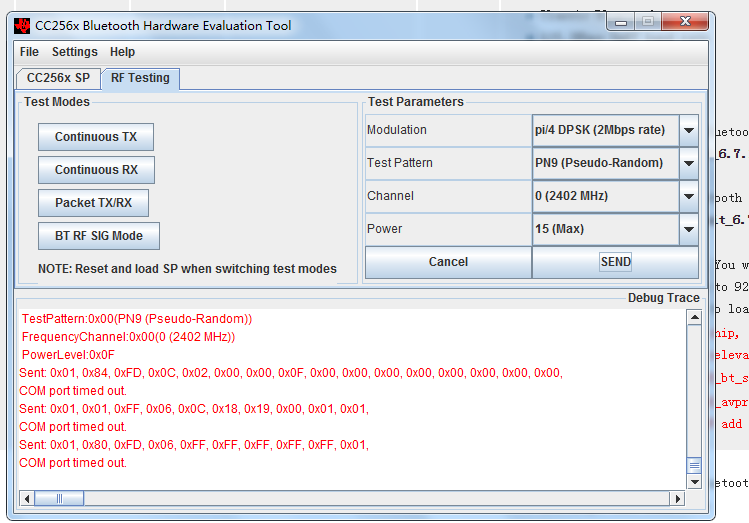
Task: Click Debug Trace scroll down arrow
Action: pos(695,482)
